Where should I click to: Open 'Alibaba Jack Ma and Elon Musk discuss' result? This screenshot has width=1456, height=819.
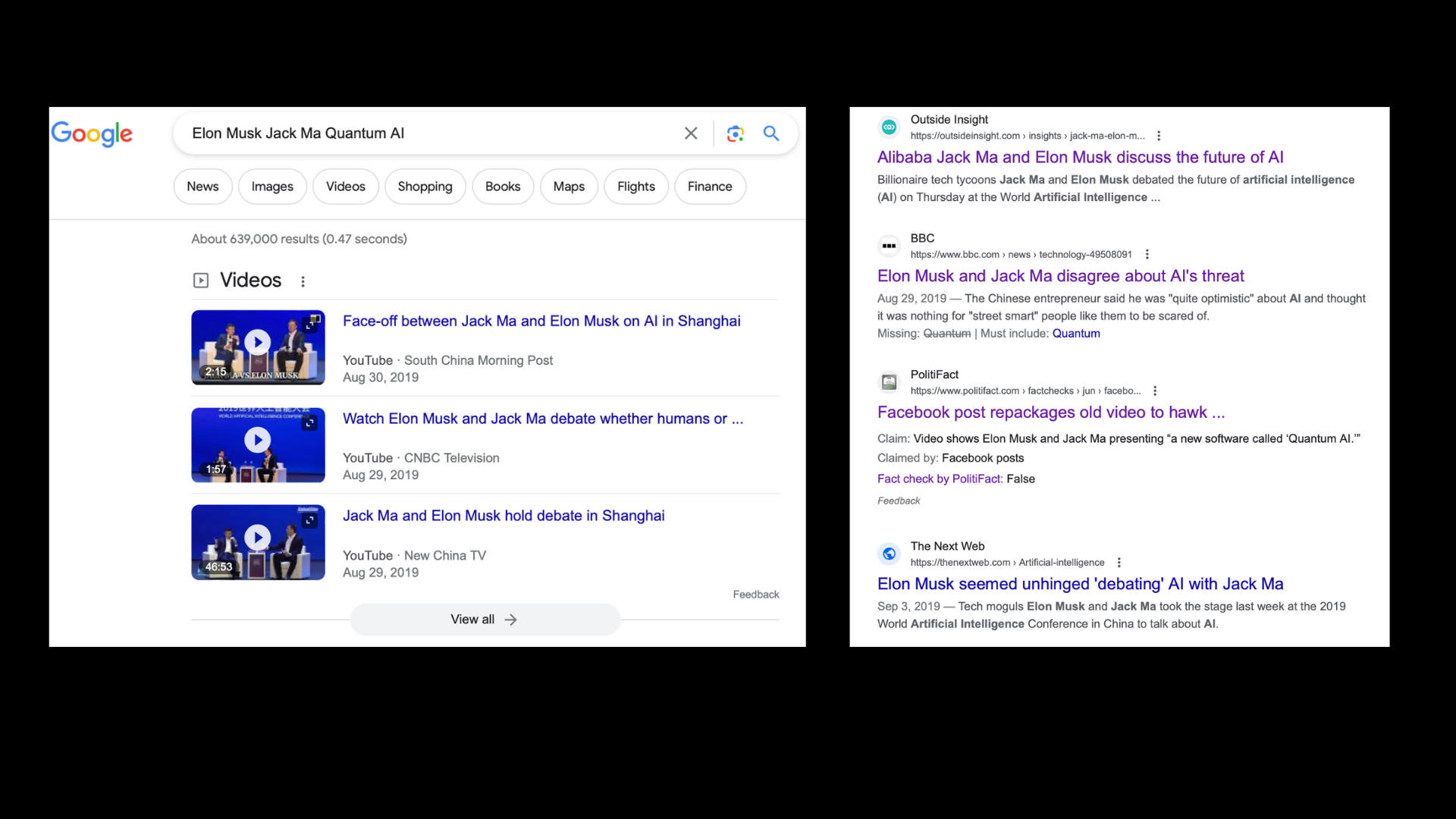[1080, 157]
